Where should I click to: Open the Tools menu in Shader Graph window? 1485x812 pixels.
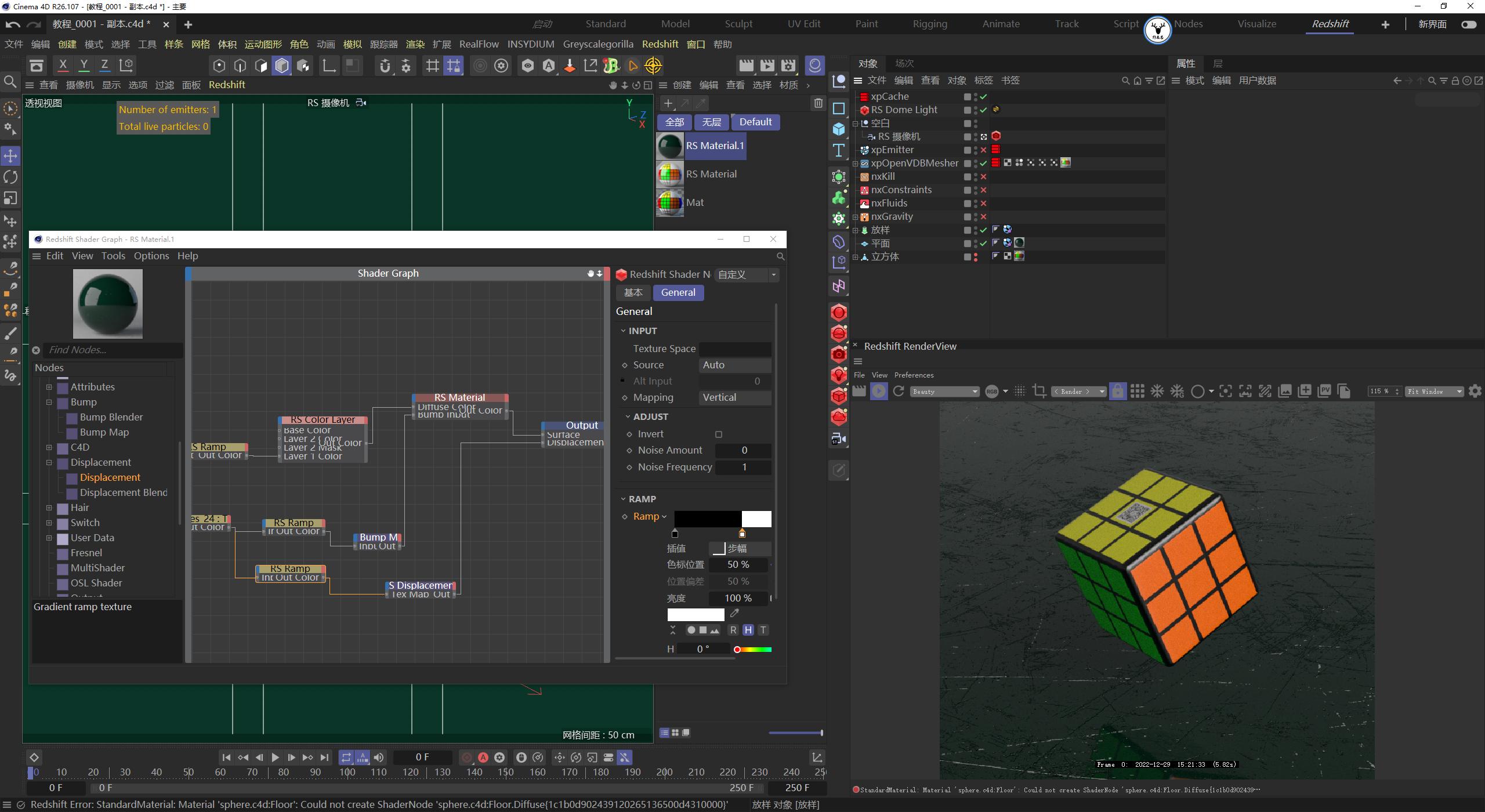pos(113,256)
